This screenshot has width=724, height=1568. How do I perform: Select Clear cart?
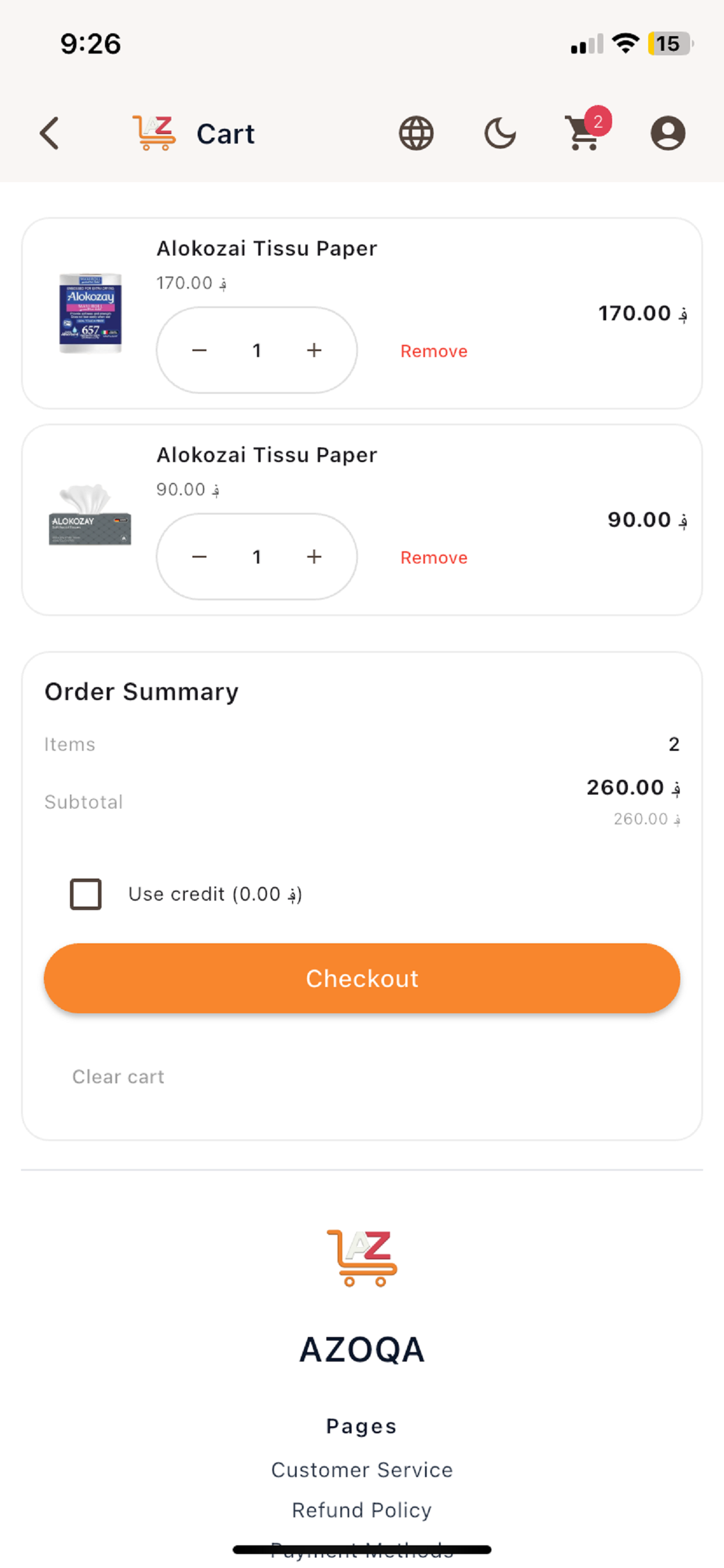(x=118, y=1076)
